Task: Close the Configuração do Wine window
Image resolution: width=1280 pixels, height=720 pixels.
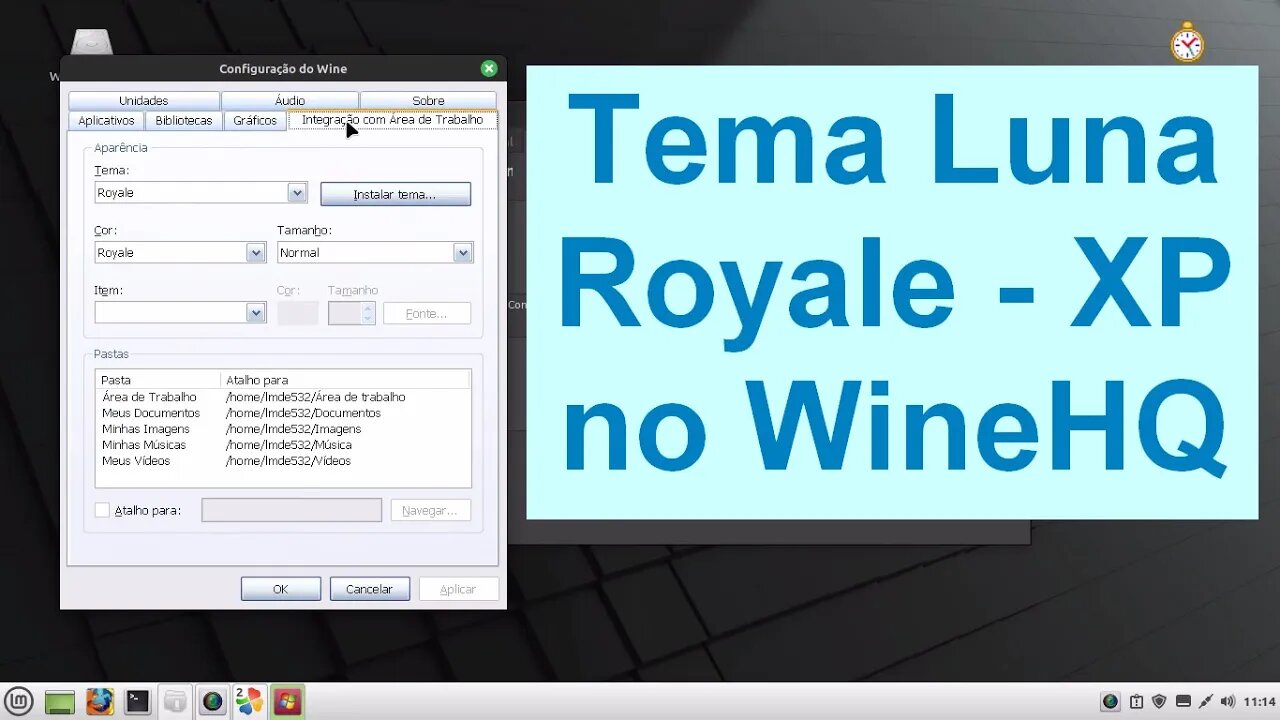Action: click(488, 69)
